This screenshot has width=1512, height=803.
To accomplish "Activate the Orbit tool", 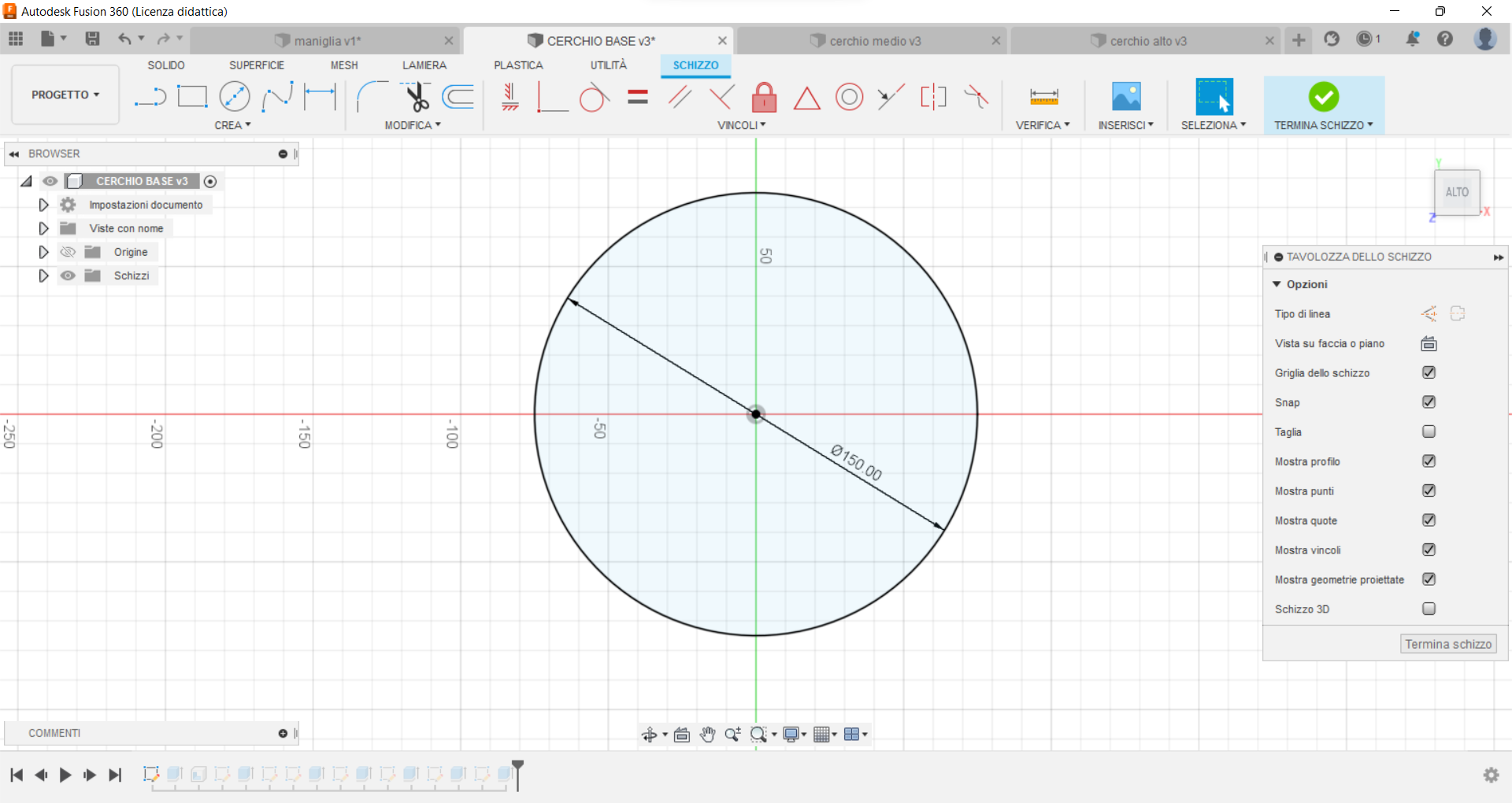I will pos(649,734).
